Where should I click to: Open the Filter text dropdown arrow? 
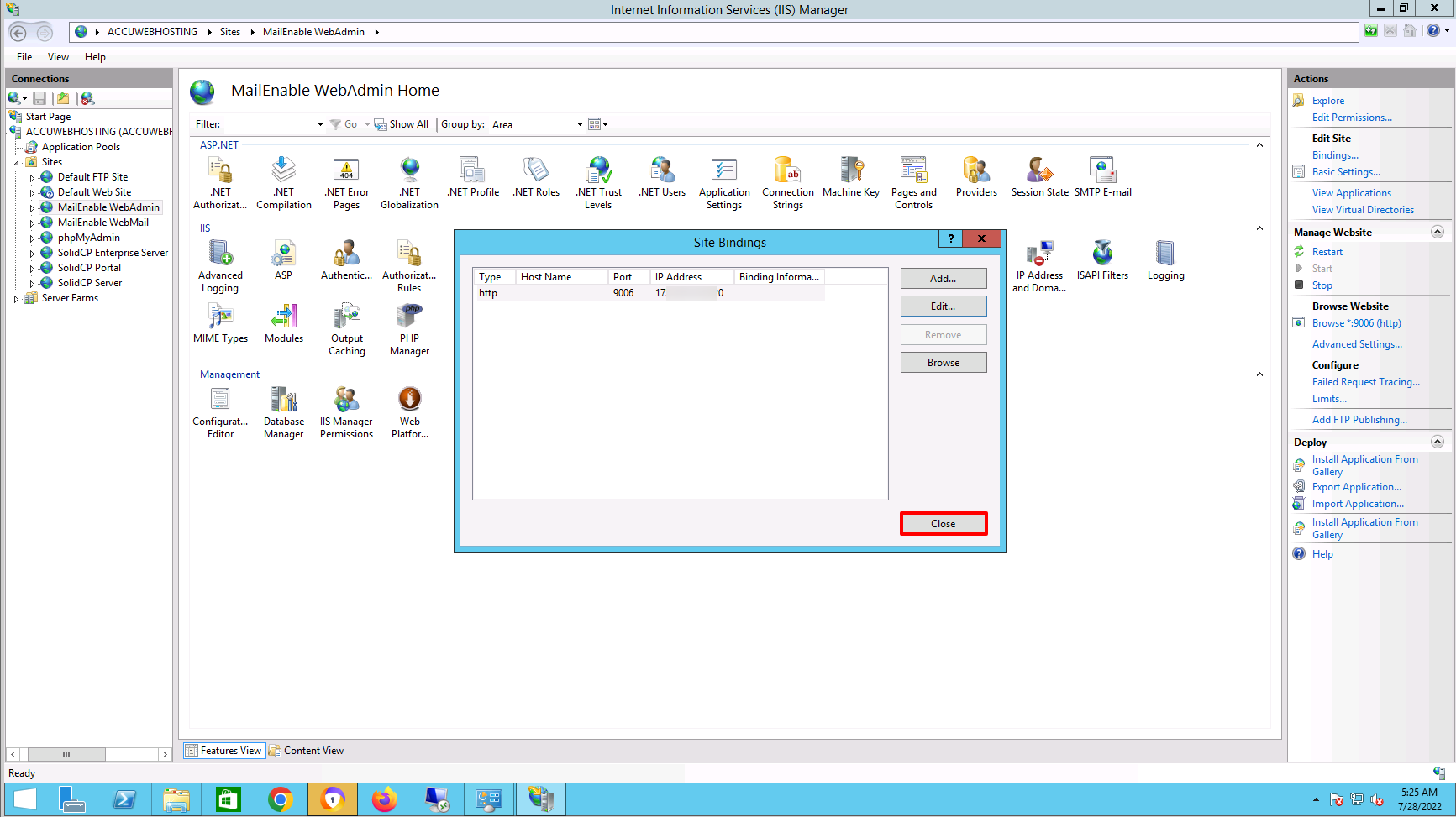320,124
